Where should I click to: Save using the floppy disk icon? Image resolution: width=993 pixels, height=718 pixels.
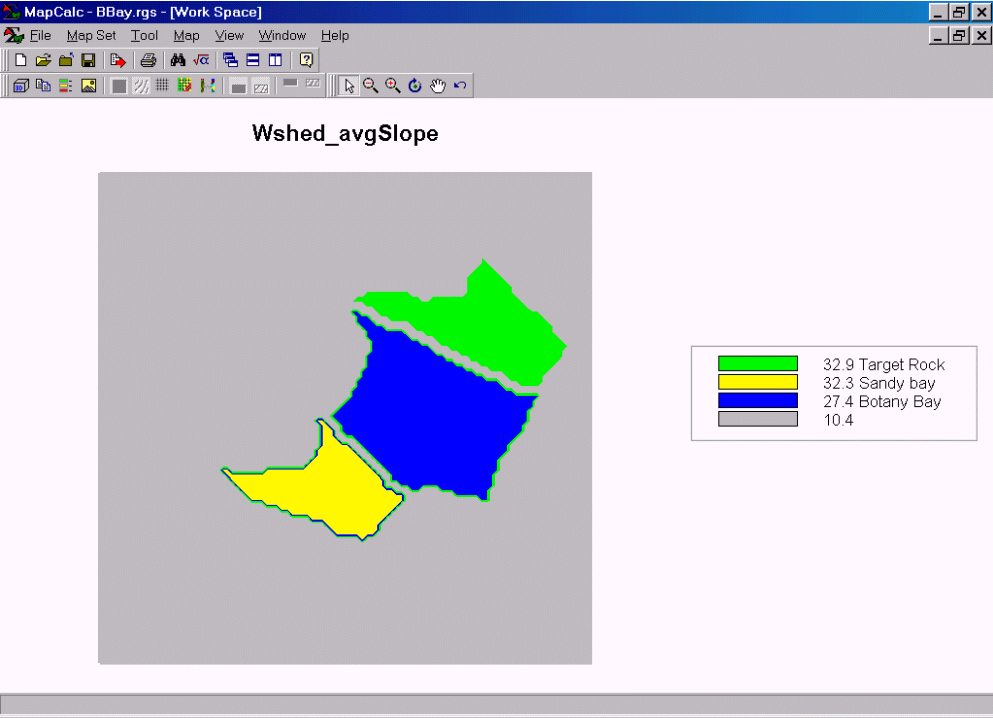(x=88, y=60)
